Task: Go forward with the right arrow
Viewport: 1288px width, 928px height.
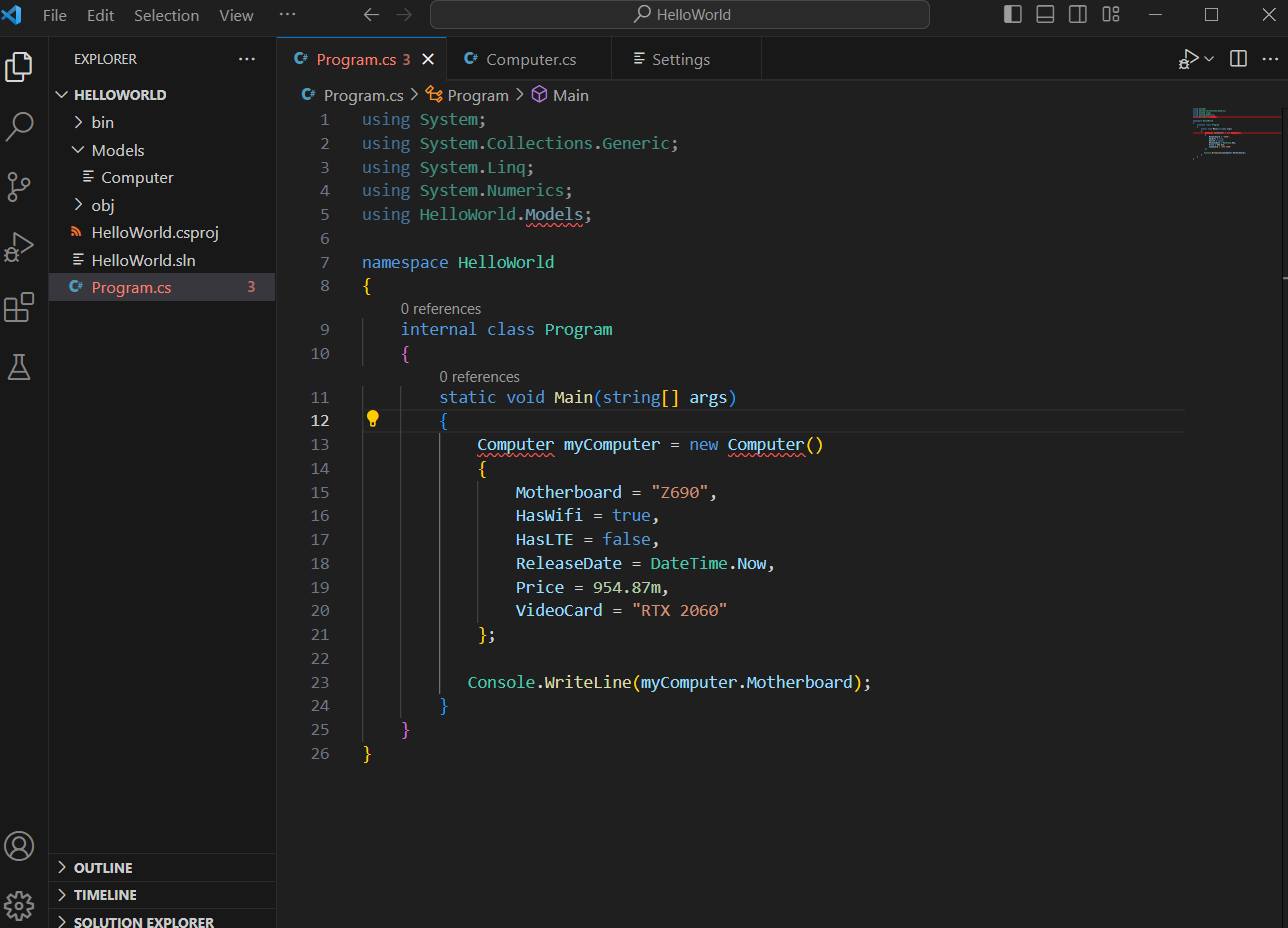Action: coord(403,15)
